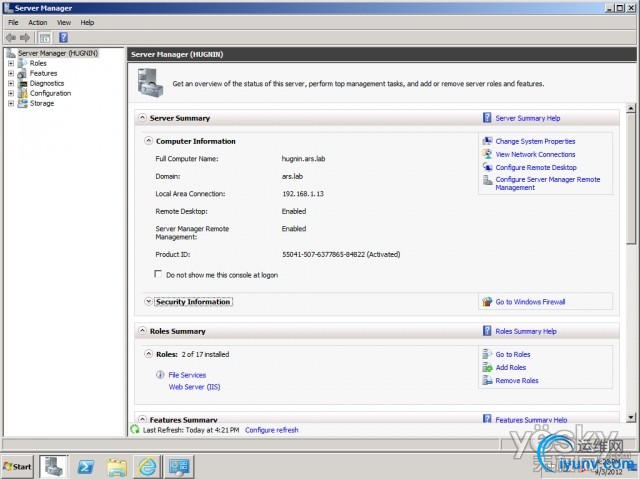Open Server Manager from the taskbar

click(x=54, y=467)
